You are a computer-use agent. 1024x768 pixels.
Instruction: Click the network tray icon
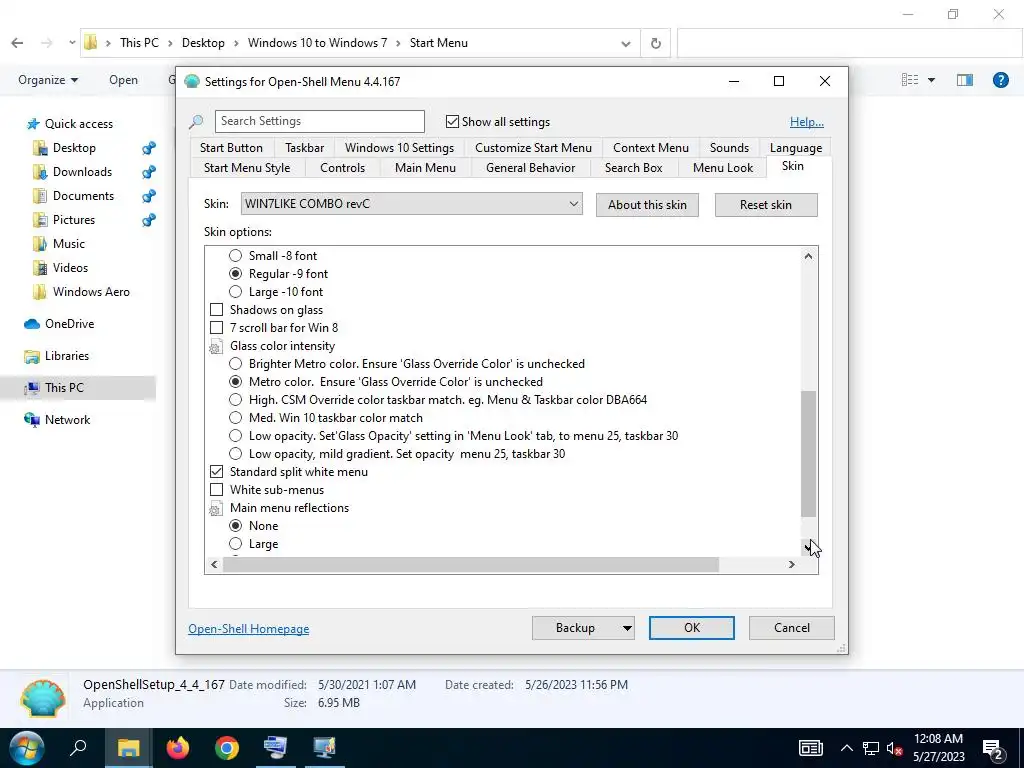tap(871, 748)
